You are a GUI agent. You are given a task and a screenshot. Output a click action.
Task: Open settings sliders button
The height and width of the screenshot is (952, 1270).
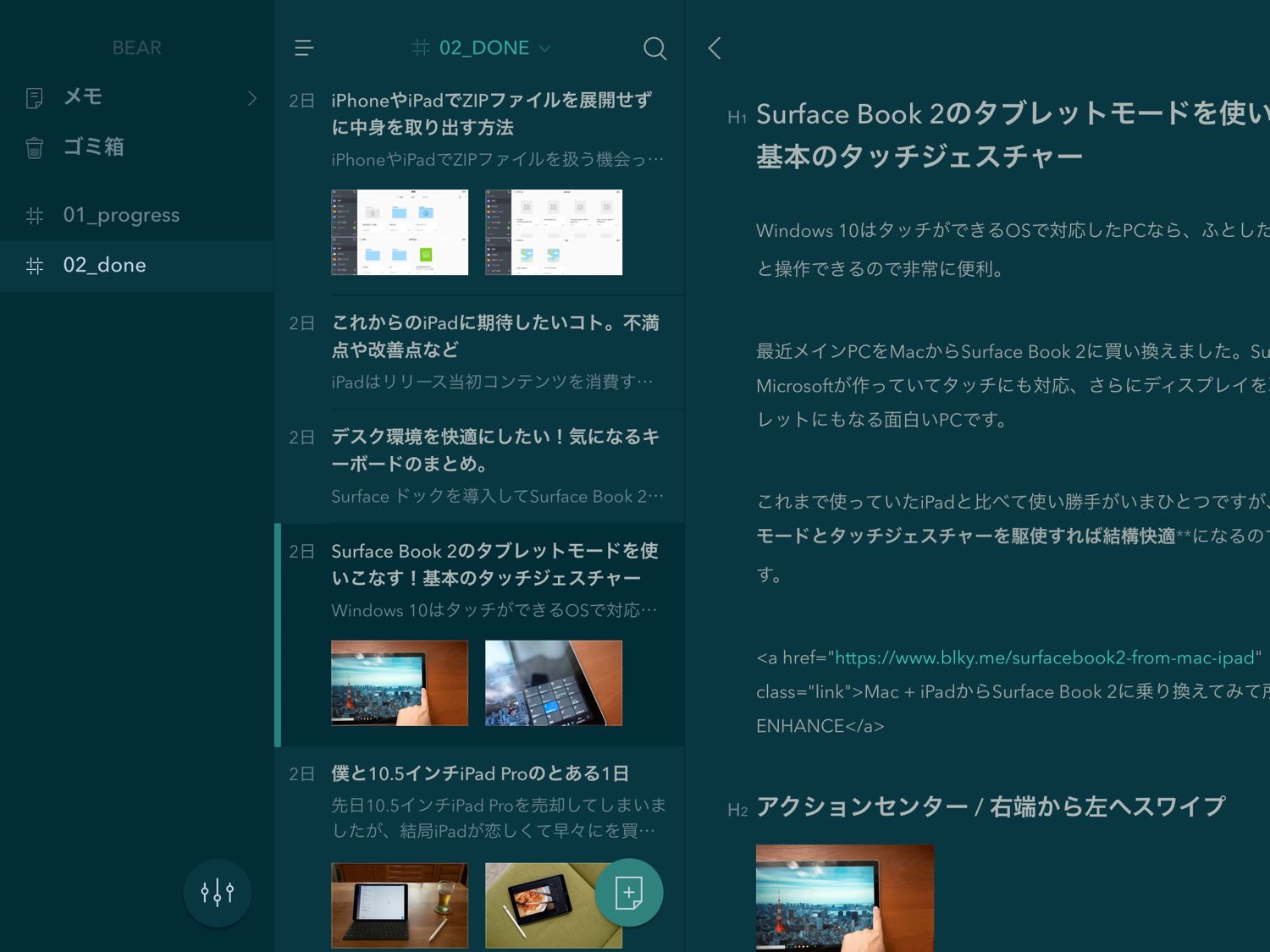pos(218,893)
